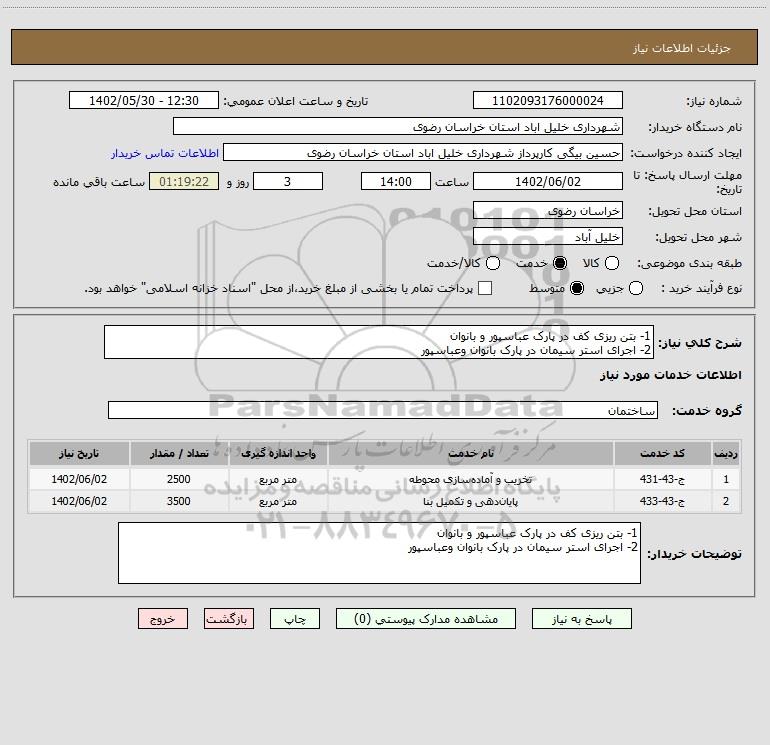This screenshot has width=770, height=745.
Task: Click the quantity cell 2500
Action: tap(179, 479)
